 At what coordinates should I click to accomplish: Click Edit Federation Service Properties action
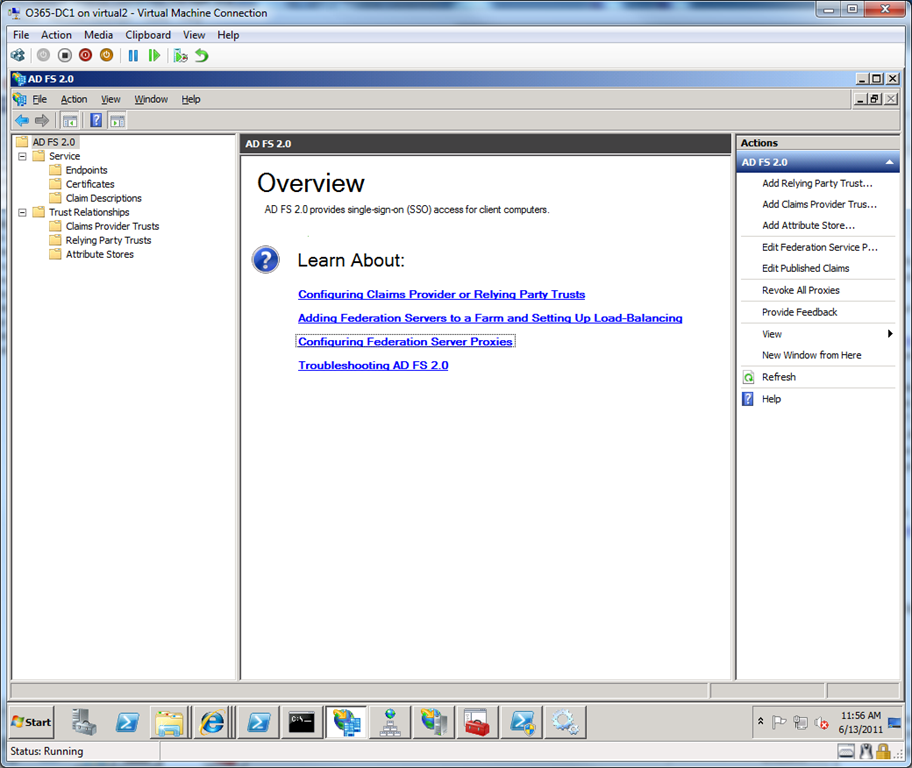click(x=820, y=247)
